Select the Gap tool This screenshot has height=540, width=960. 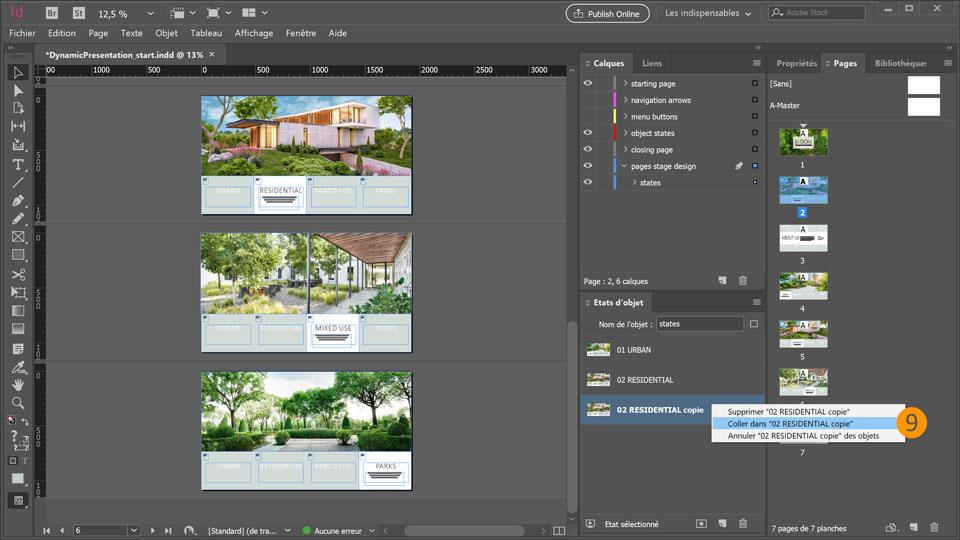pos(18,126)
